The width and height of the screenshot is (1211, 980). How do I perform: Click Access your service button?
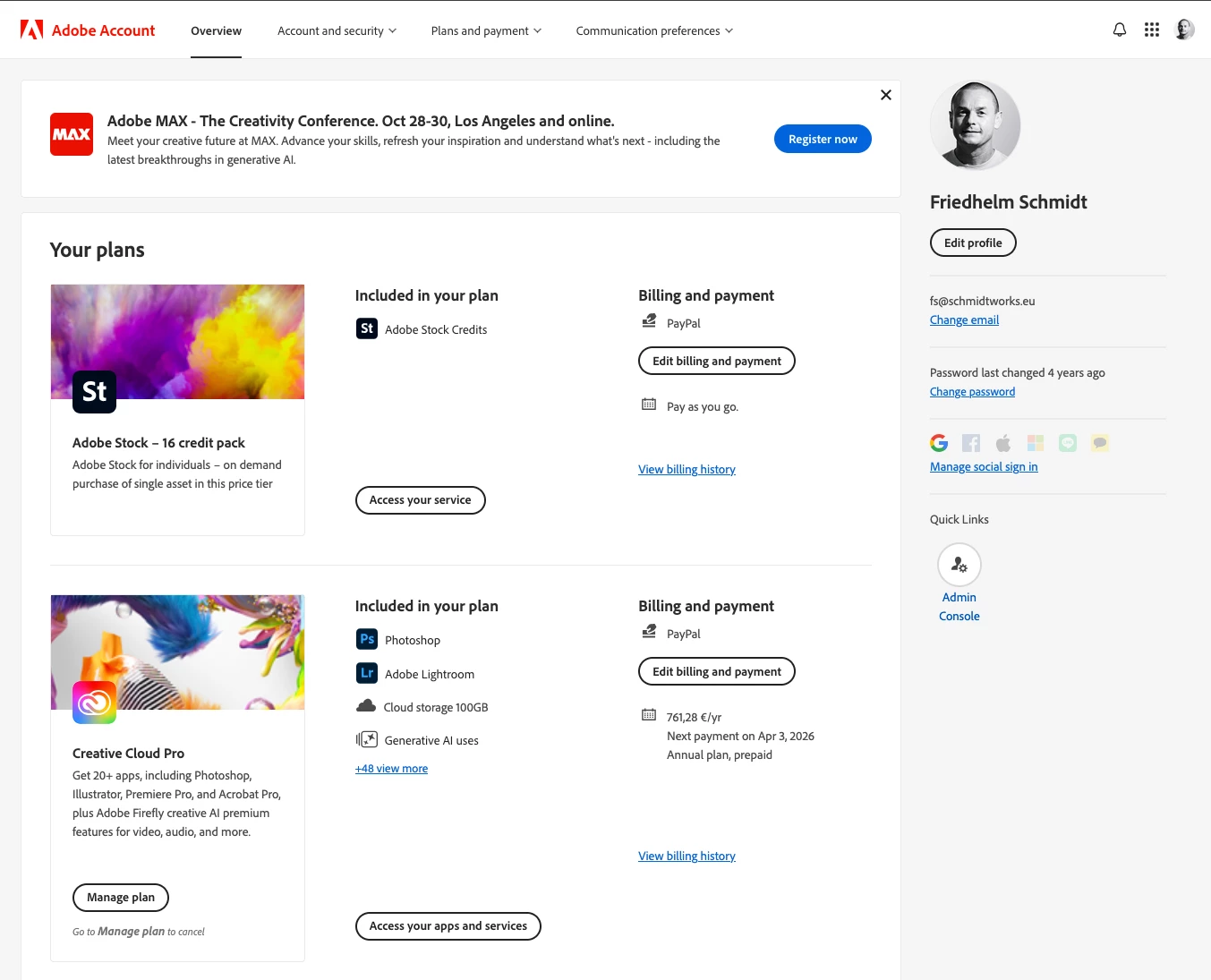pos(421,500)
